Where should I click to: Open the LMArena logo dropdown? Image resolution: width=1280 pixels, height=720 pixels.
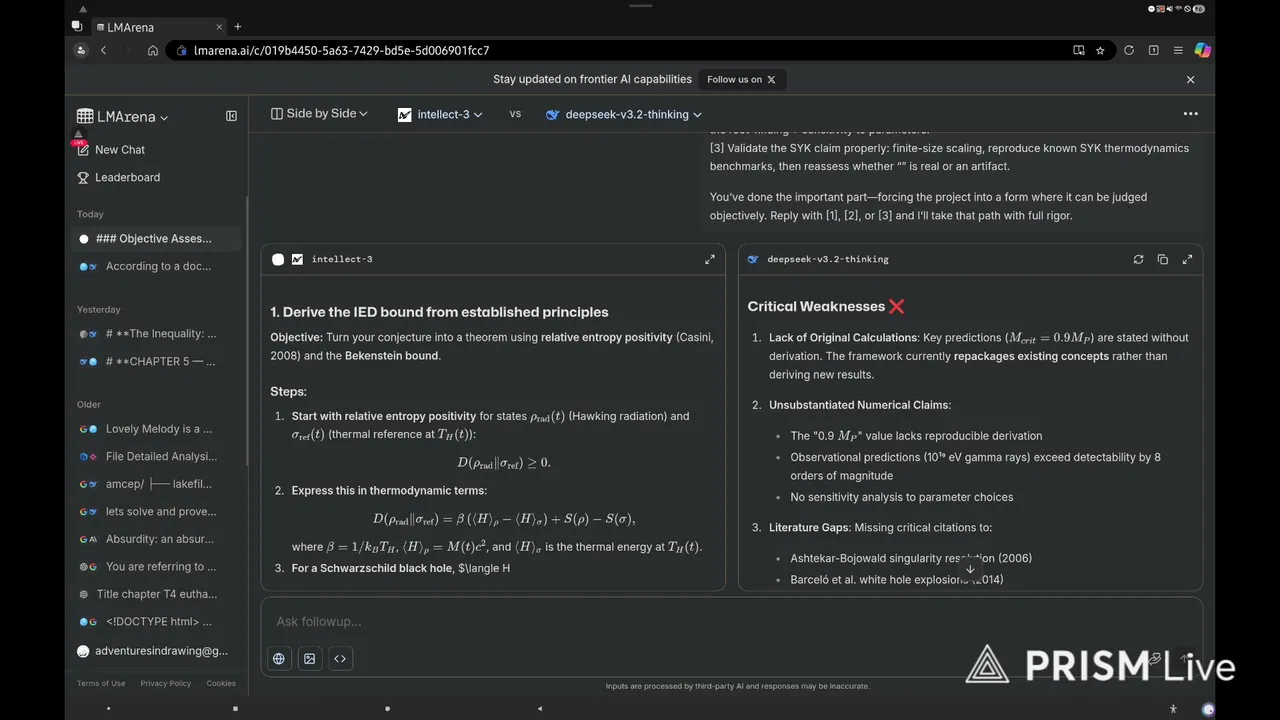pos(123,116)
